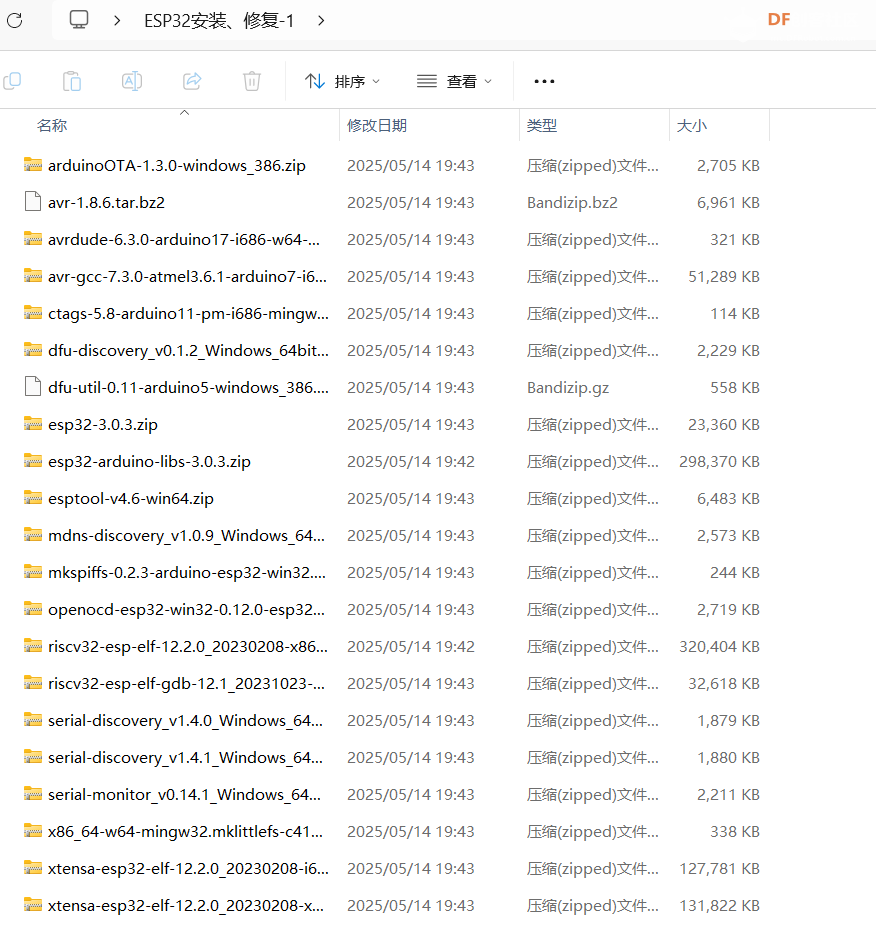Screen dimensions: 876x938
Task: Open the three-dot more options menu
Action: (545, 81)
